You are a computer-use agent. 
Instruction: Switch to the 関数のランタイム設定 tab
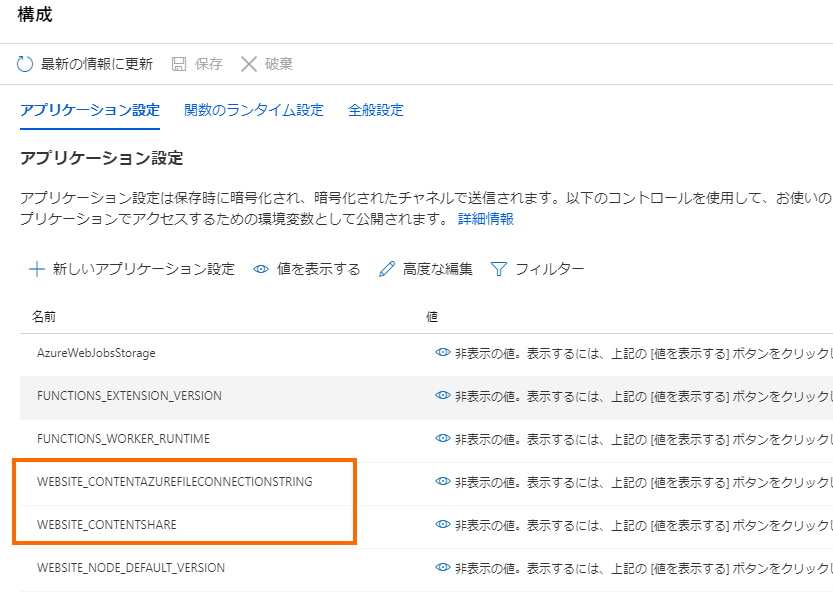click(x=253, y=111)
